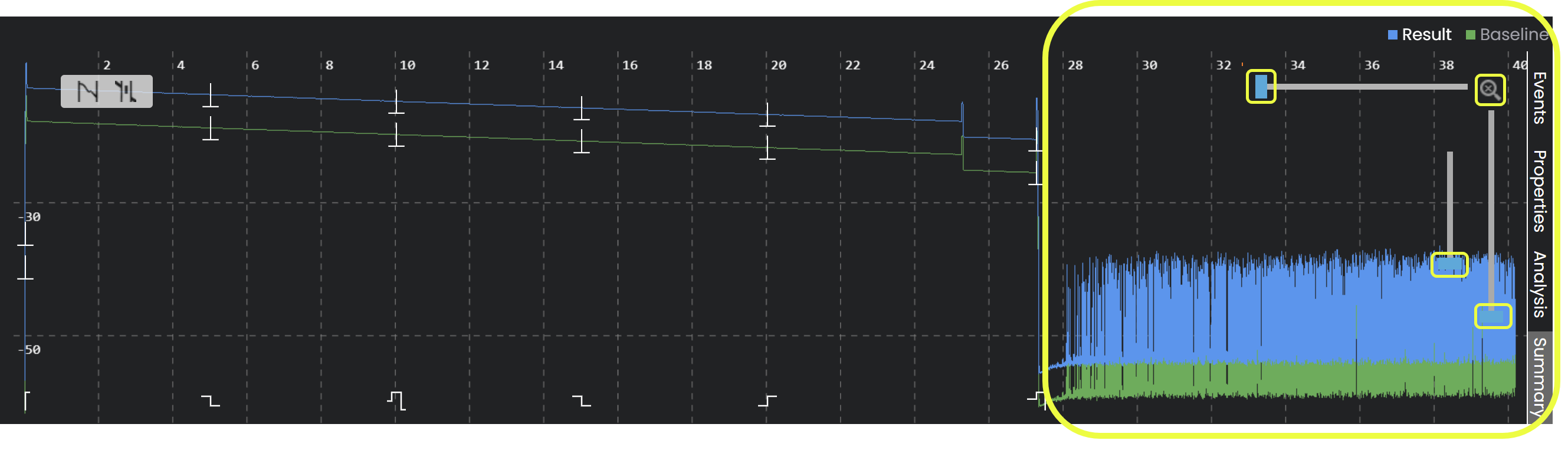The image size is (1568, 460).
Task: Click the time axis label 12
Action: click(x=481, y=65)
